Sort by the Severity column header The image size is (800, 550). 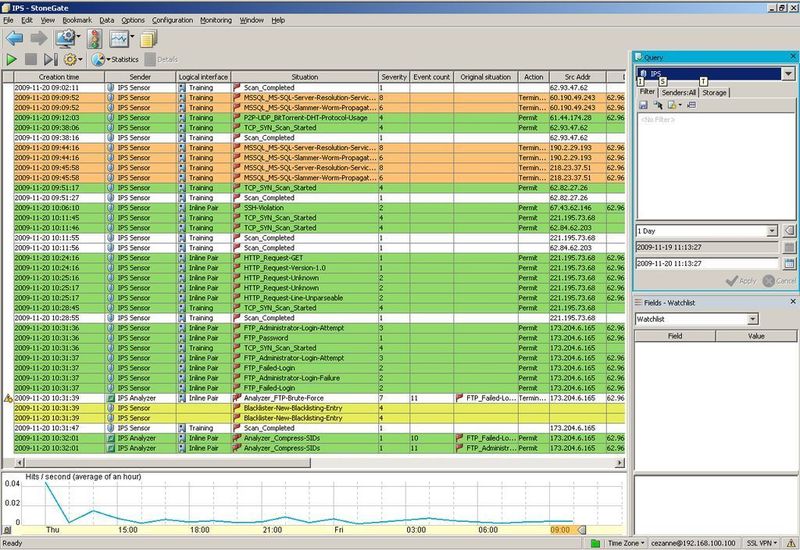[x=394, y=77]
